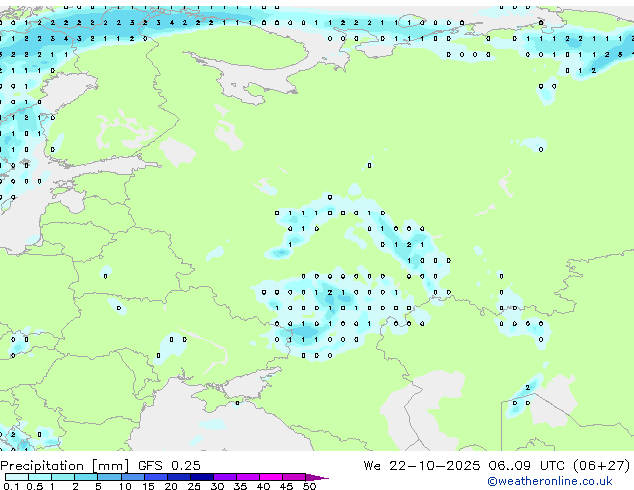Click the "0.5" legend scale label
634x490 pixels.
coord(35,486)
